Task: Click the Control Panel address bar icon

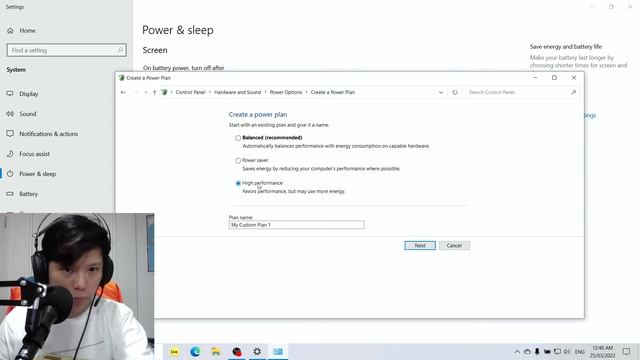Action: coord(164,92)
